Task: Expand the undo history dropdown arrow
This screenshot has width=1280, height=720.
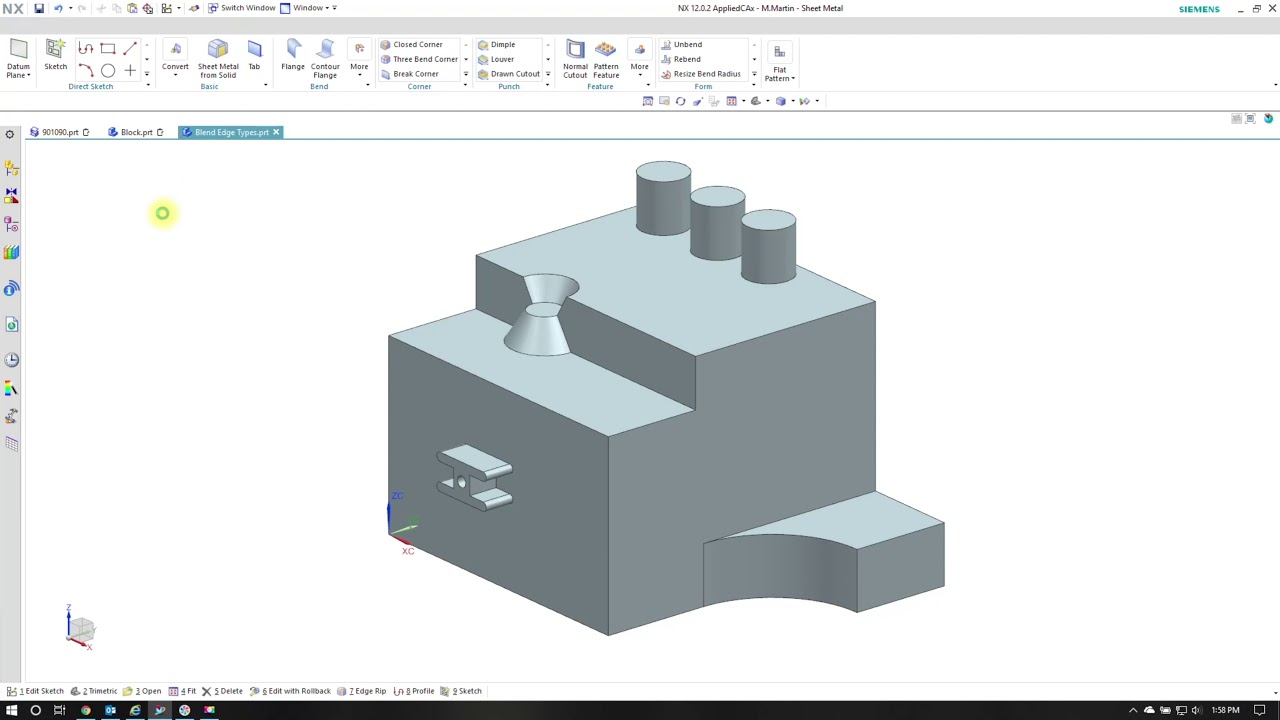Action: (70, 8)
